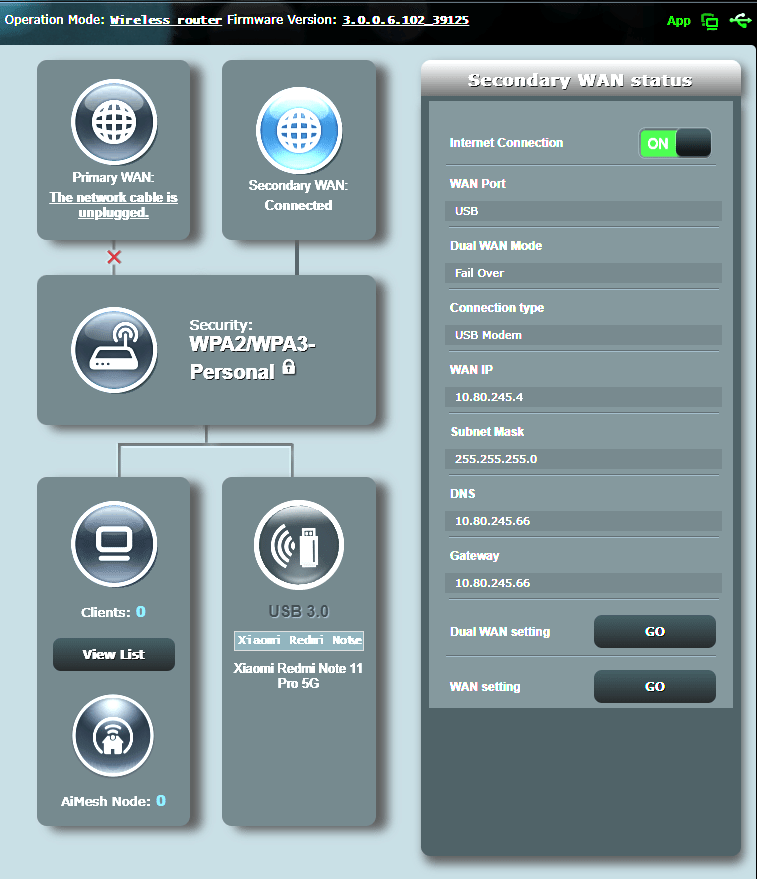Toggle the Internet Connection ON switch
757x879 pixels.
pos(675,143)
